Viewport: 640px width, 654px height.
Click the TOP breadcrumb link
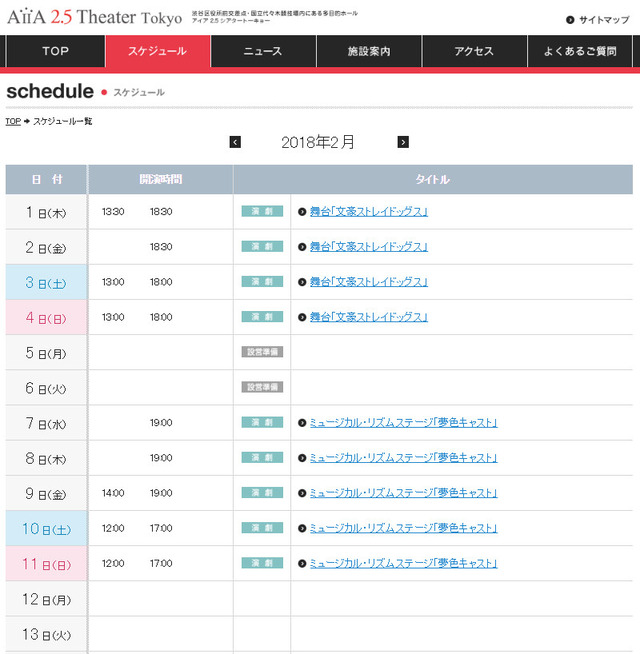point(13,121)
